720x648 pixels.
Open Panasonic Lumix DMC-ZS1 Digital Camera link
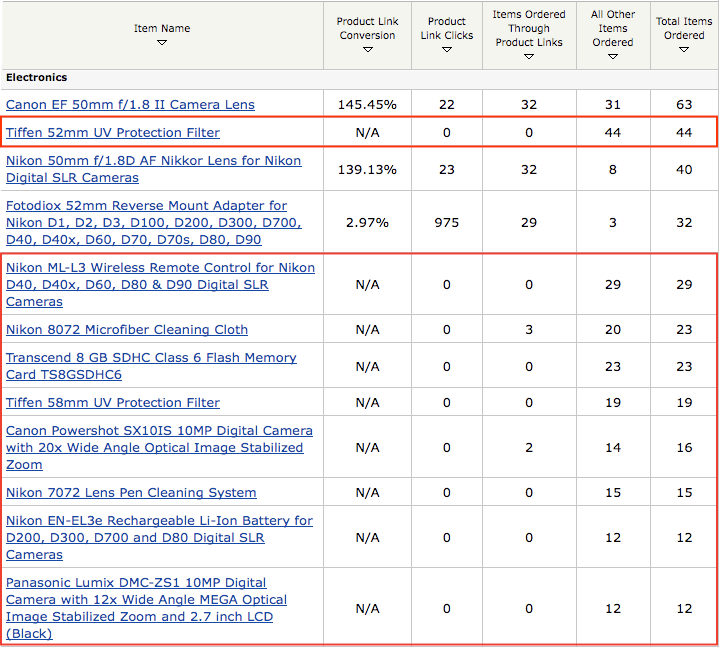coord(146,608)
